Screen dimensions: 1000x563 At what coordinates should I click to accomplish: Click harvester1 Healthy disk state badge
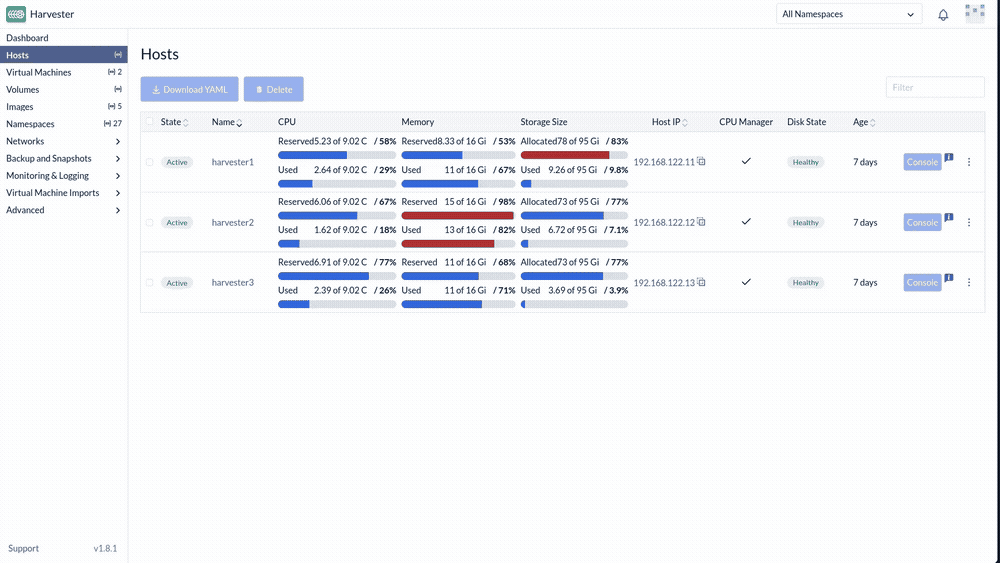click(805, 162)
